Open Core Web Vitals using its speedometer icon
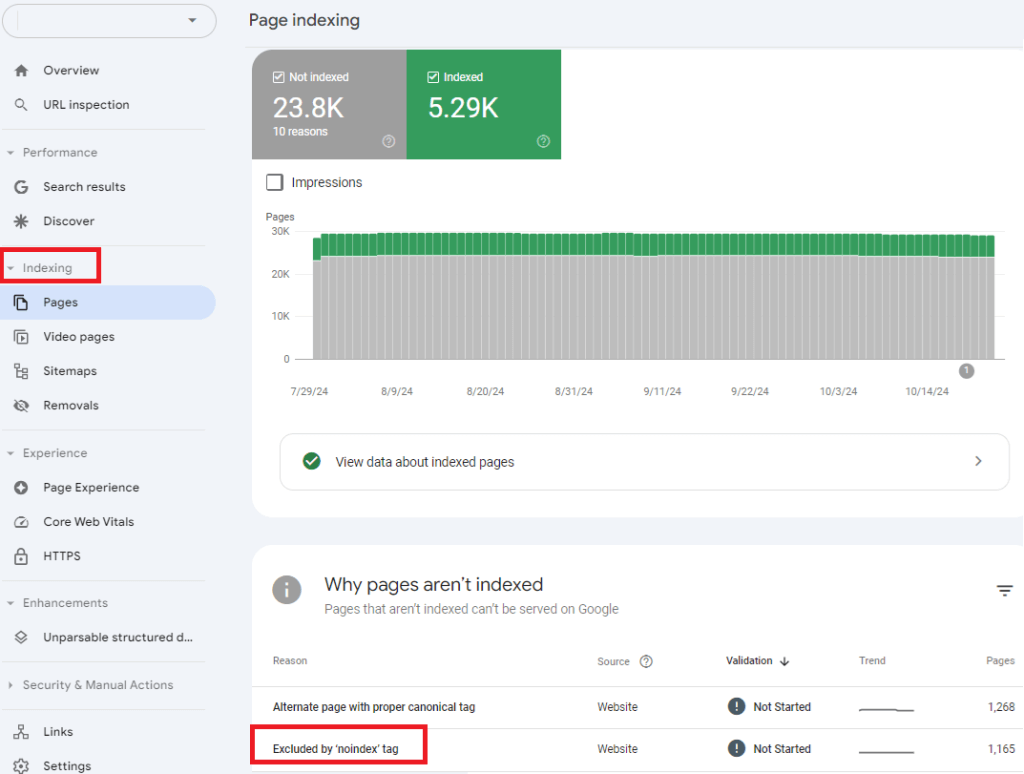Viewport: 1024px width, 774px height. [x=20, y=521]
